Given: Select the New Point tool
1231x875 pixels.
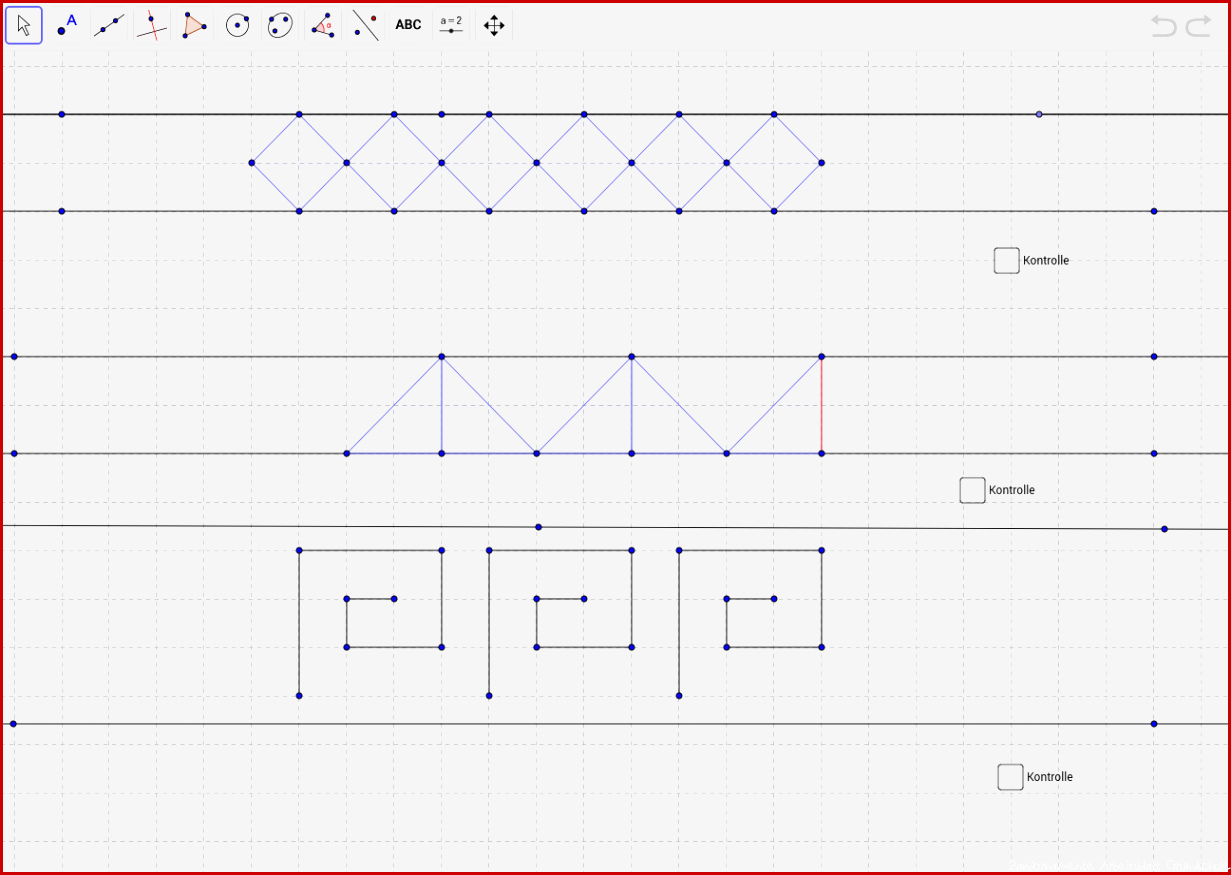Looking at the screenshot, I should [67, 25].
